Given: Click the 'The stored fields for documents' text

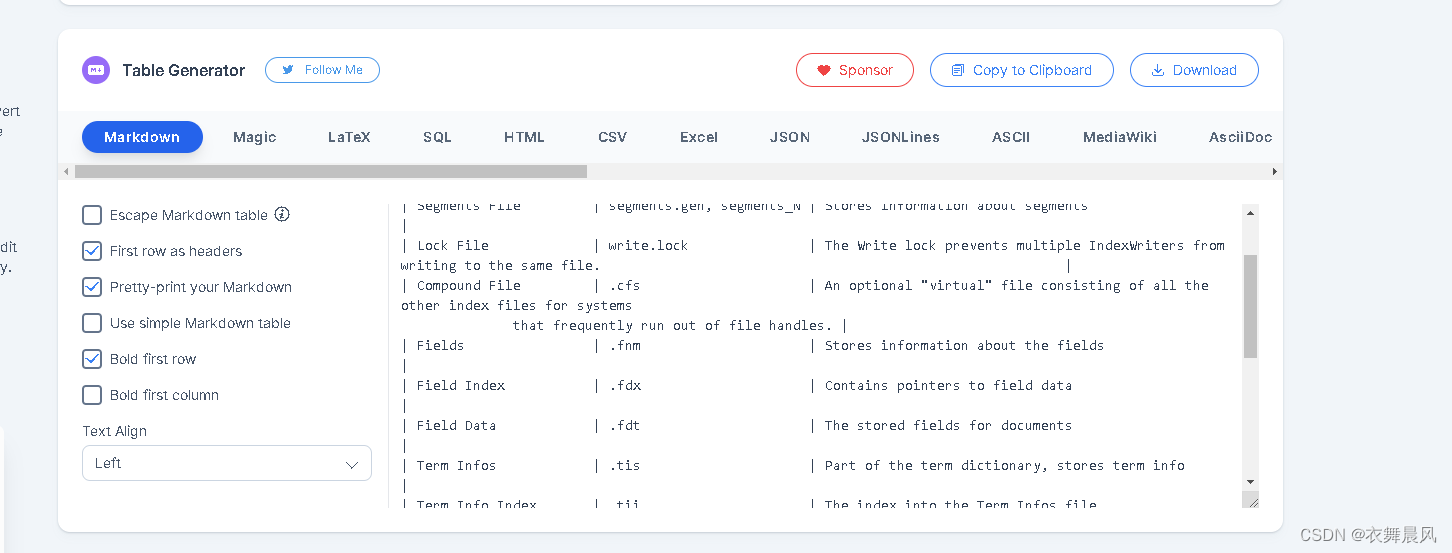Looking at the screenshot, I should (x=948, y=425).
